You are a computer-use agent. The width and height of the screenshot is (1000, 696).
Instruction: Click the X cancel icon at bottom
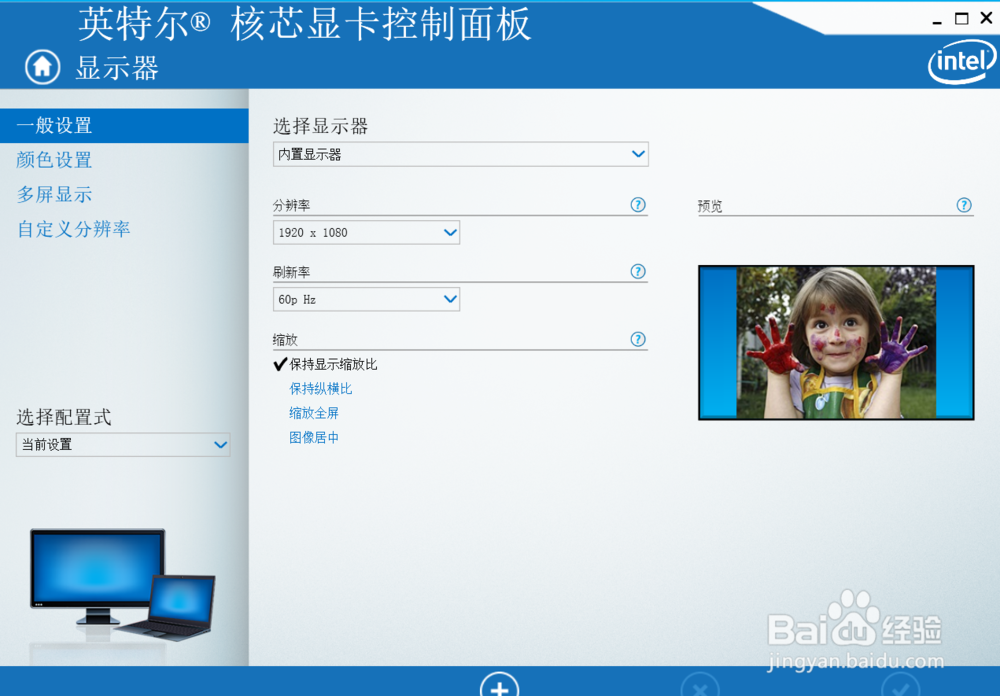coord(699,690)
